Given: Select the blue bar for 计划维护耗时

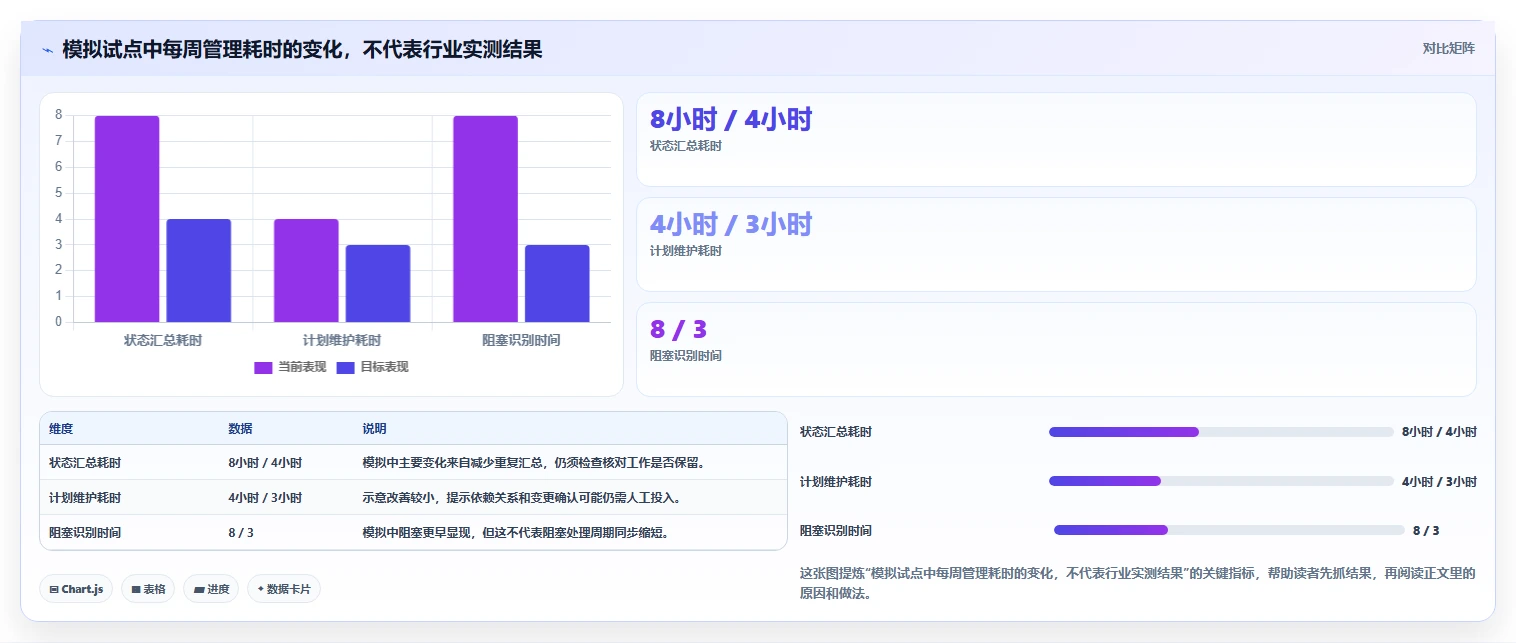Looking at the screenshot, I should pos(378,284).
